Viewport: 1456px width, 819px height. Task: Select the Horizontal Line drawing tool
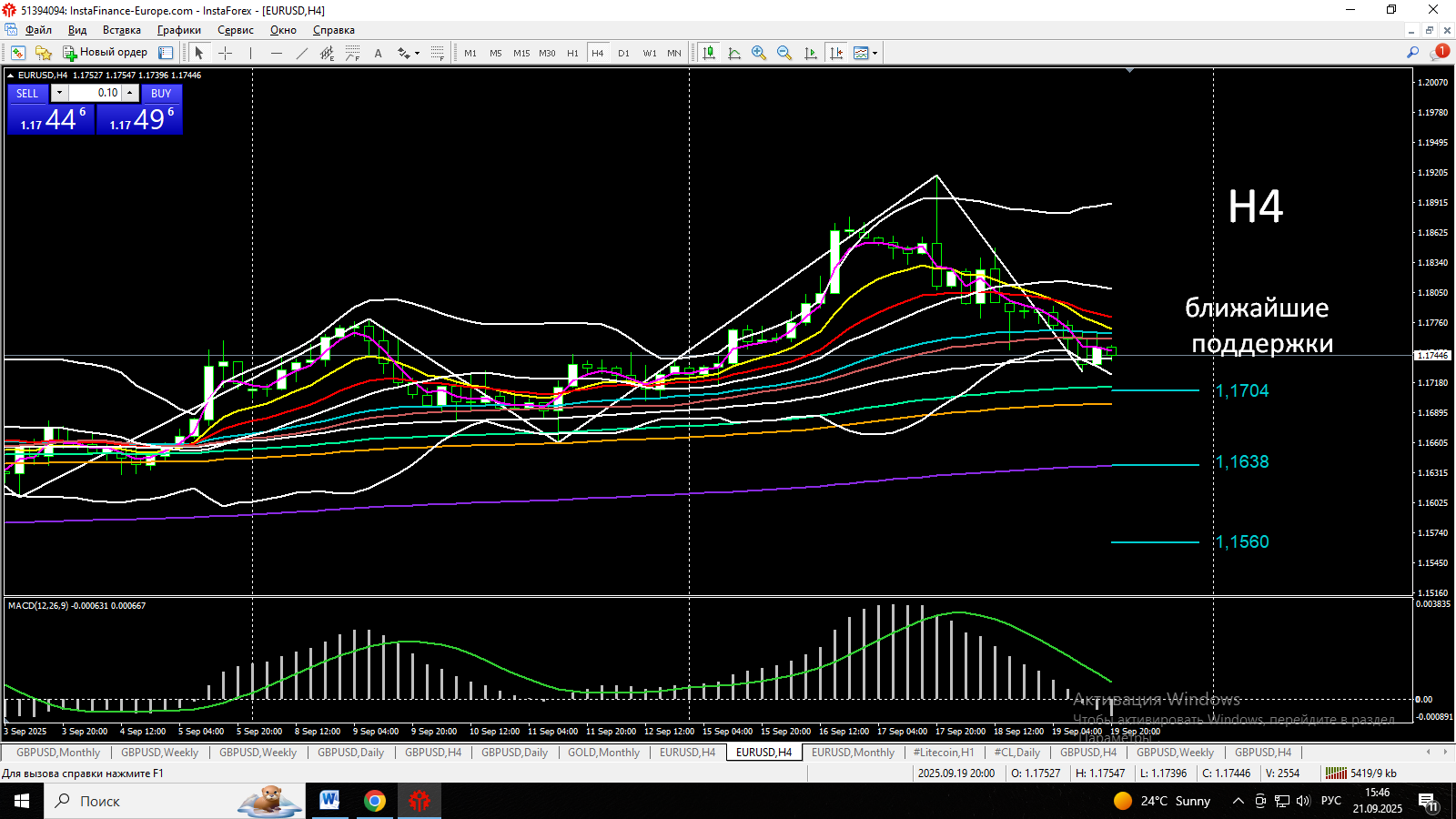tap(277, 53)
